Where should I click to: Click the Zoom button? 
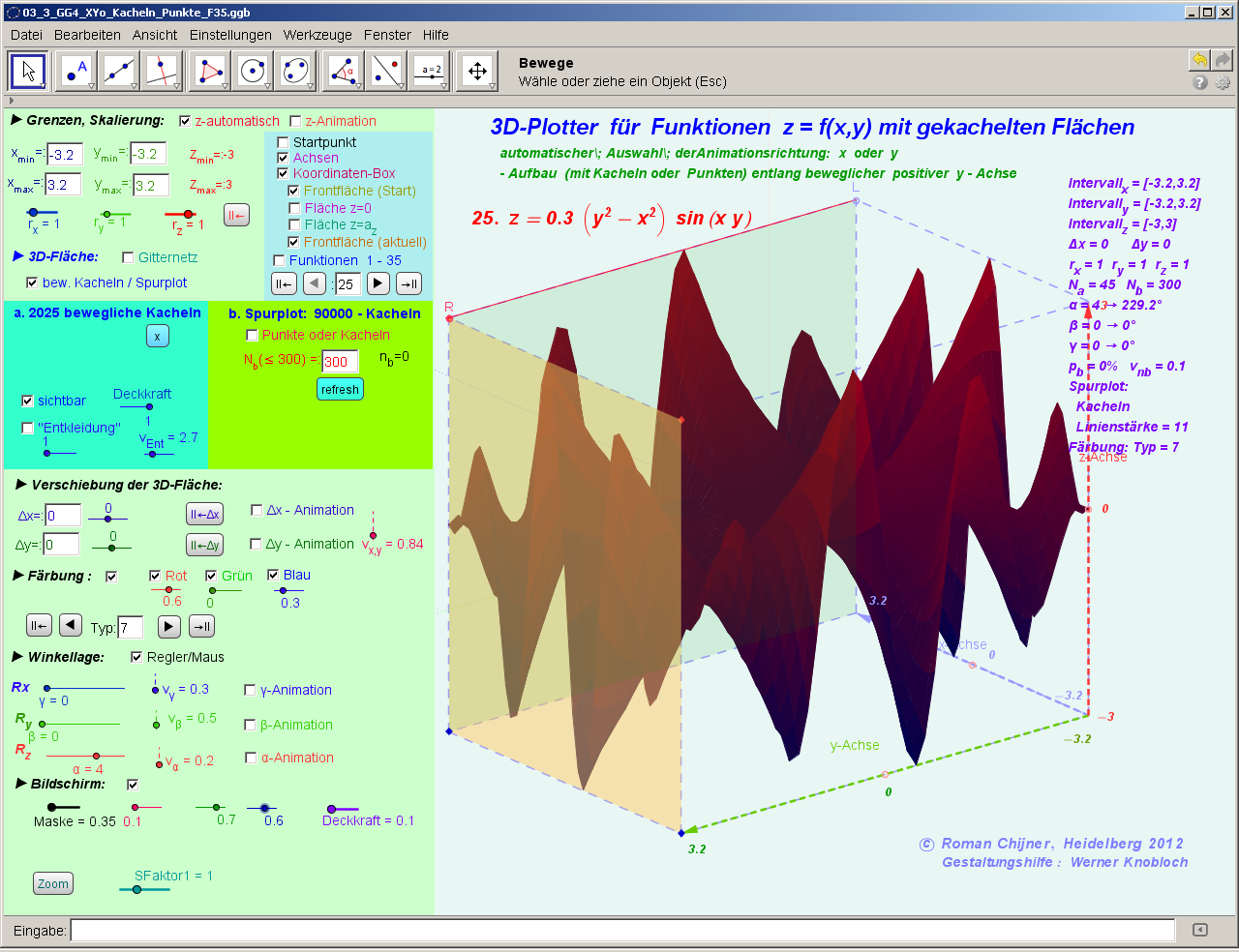tap(53, 883)
